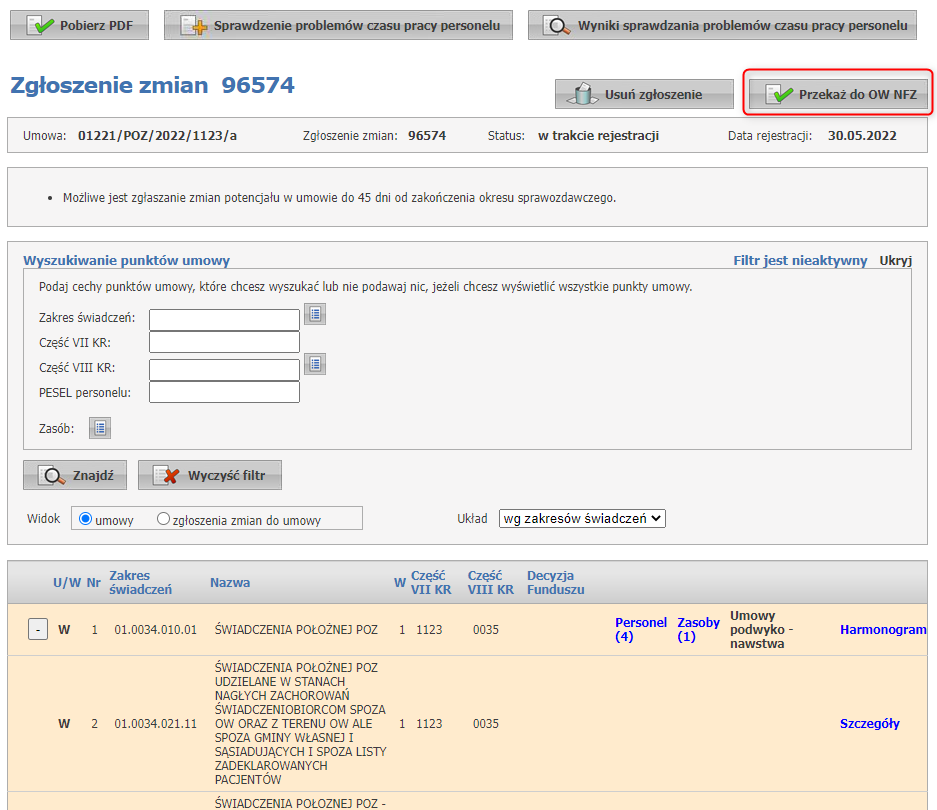Open Zasoby (1) link
Screen dimensions: 937x810
(698, 629)
